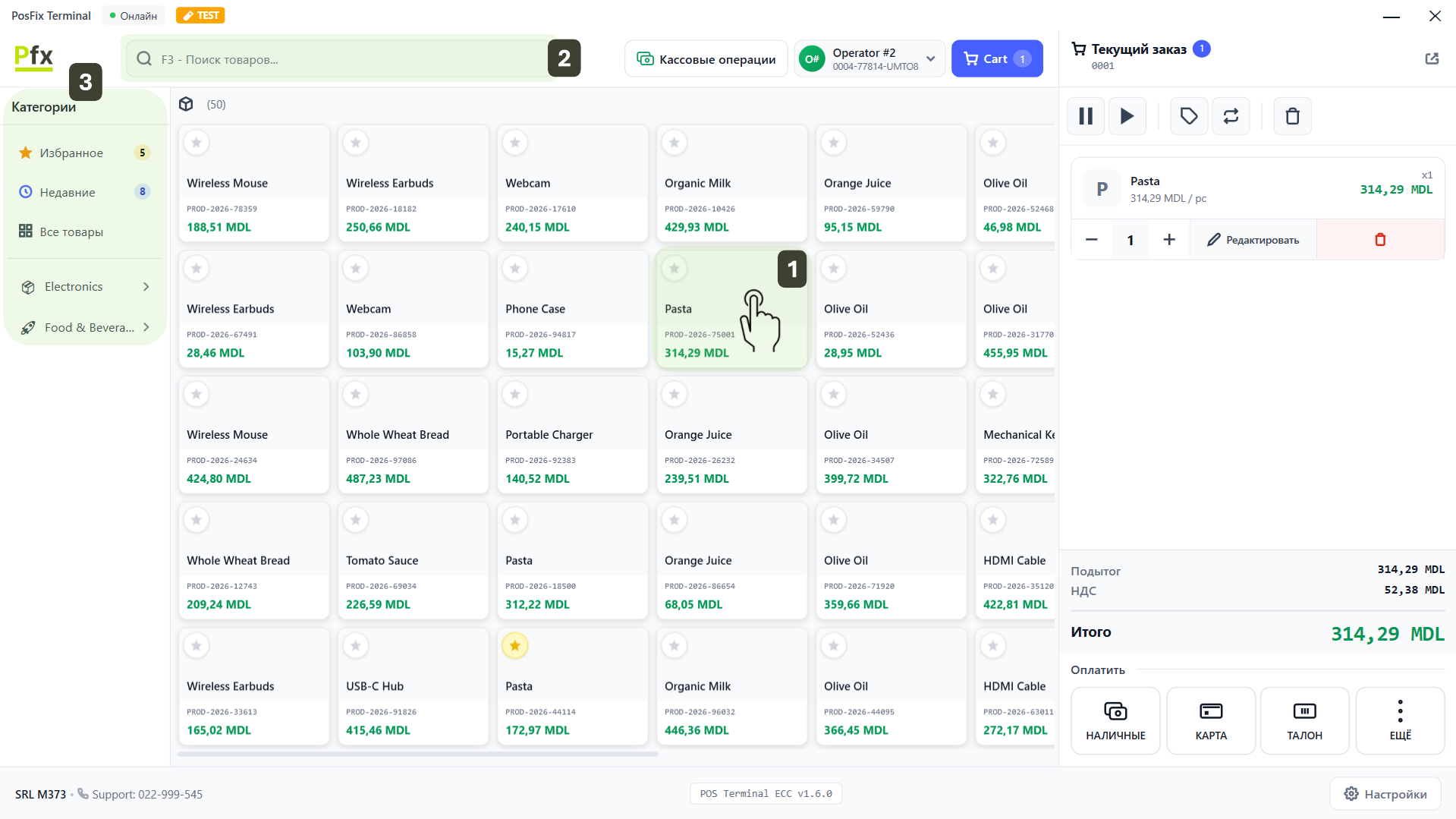Toggle favorite star on Organic Milk 429,93

(x=675, y=142)
